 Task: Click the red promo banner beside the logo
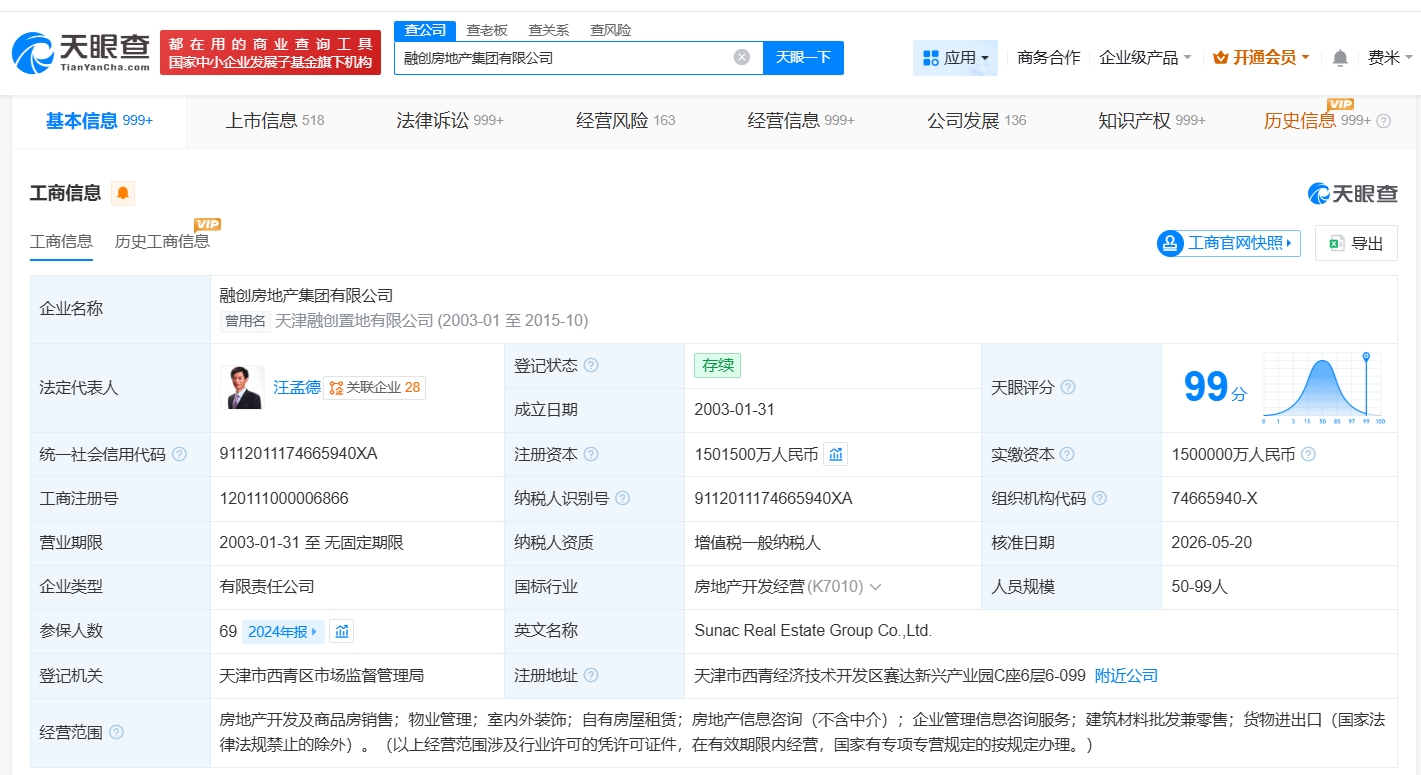[270, 52]
